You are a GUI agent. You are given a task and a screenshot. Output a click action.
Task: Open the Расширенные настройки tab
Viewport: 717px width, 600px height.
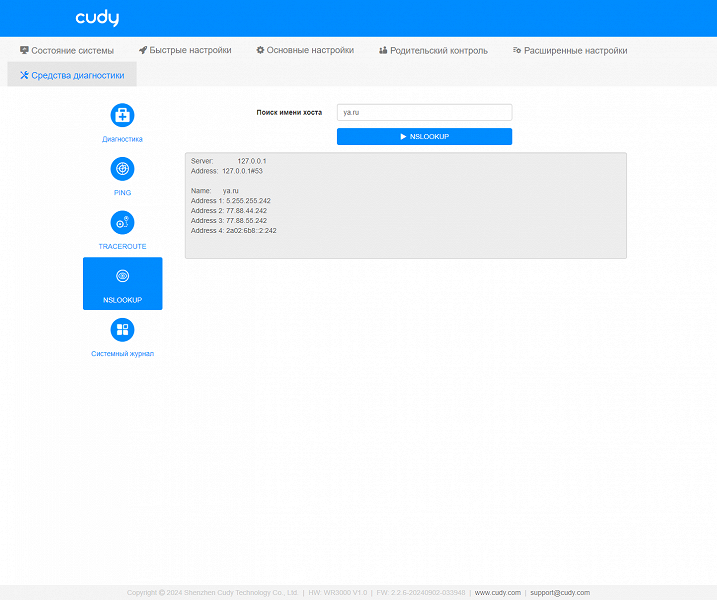(570, 50)
